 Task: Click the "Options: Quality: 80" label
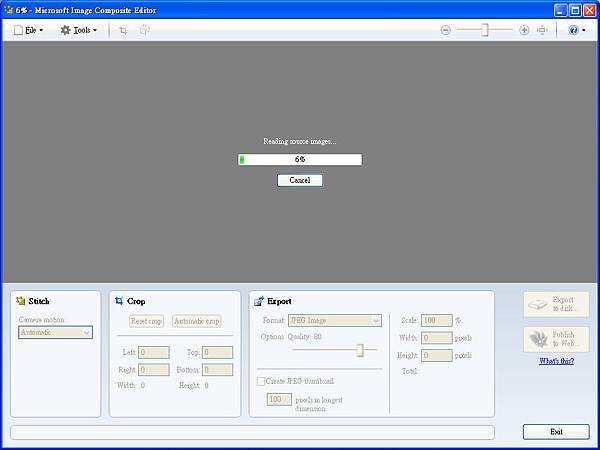tap(291, 337)
